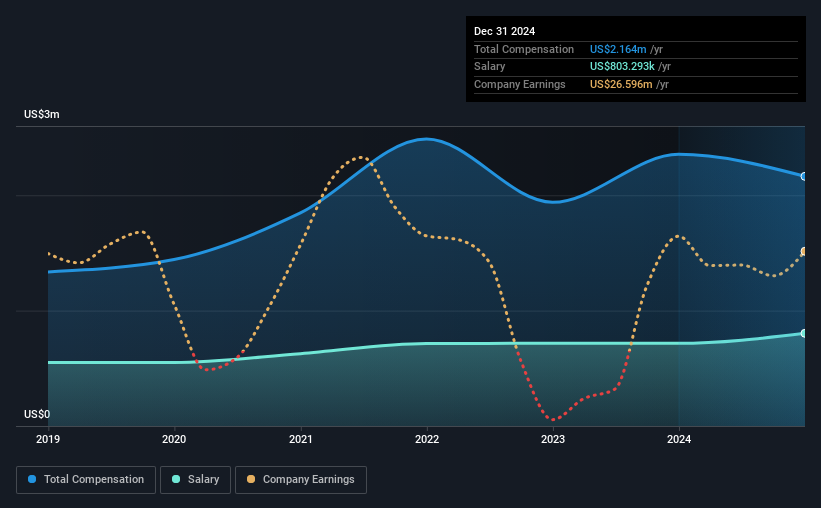
Task: Click the 2022 x-axis label
Action: (x=427, y=439)
